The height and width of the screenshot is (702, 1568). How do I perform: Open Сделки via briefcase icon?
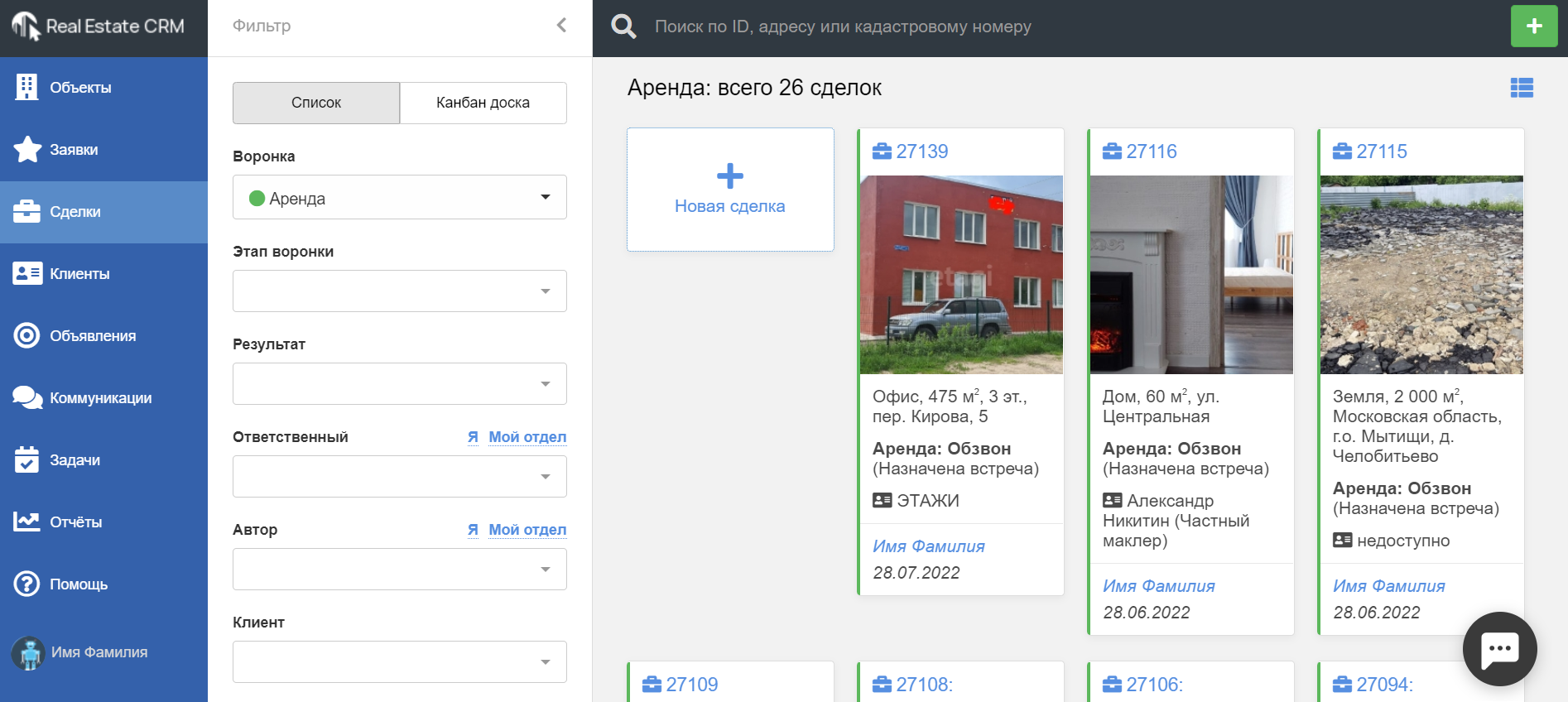[26, 212]
